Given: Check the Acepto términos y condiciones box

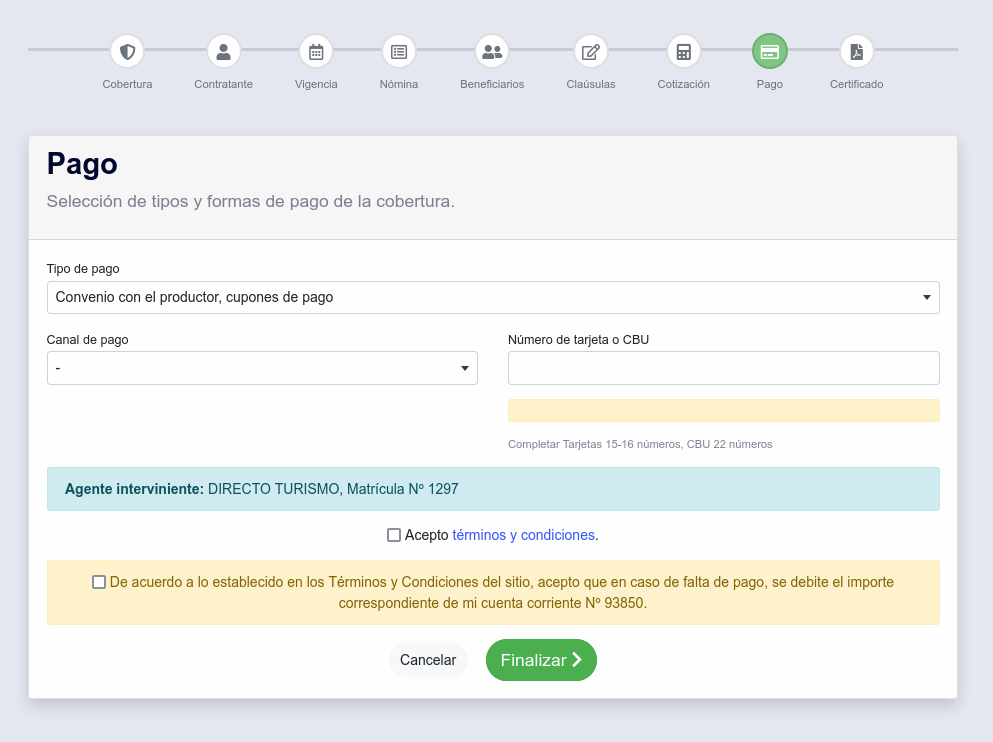Looking at the screenshot, I should (394, 535).
